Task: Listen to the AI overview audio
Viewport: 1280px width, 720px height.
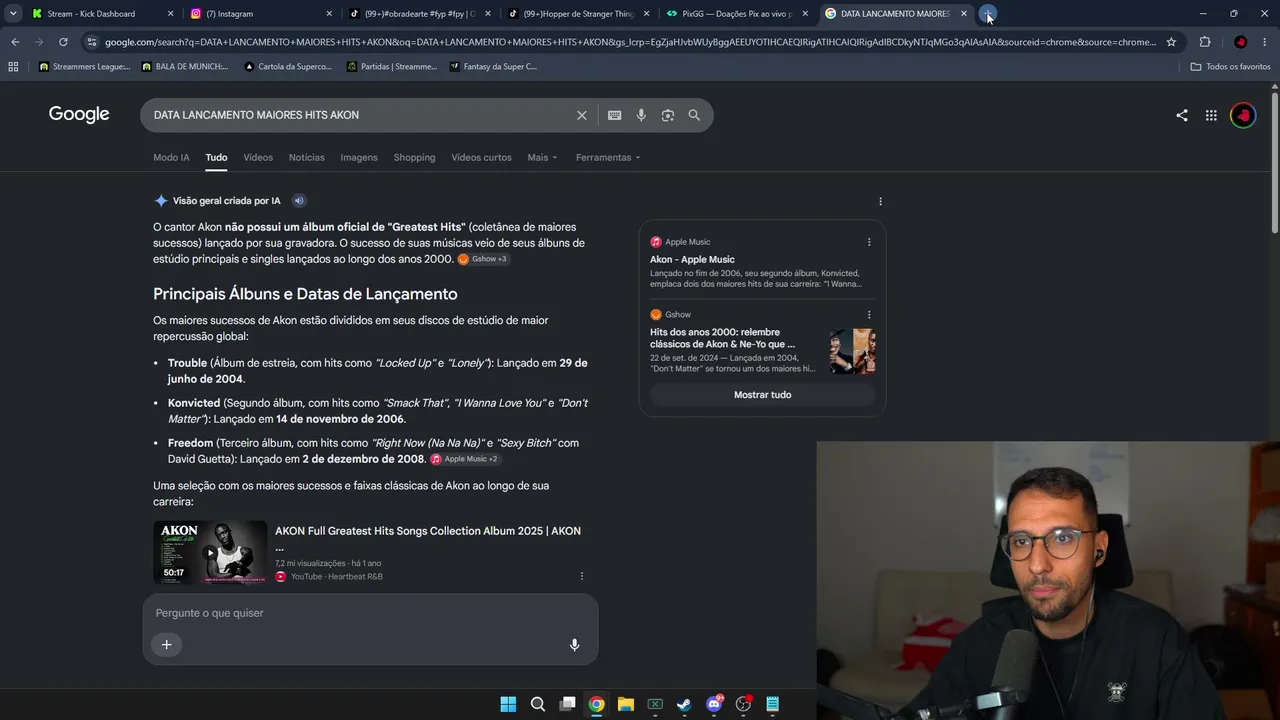Action: tap(298, 201)
